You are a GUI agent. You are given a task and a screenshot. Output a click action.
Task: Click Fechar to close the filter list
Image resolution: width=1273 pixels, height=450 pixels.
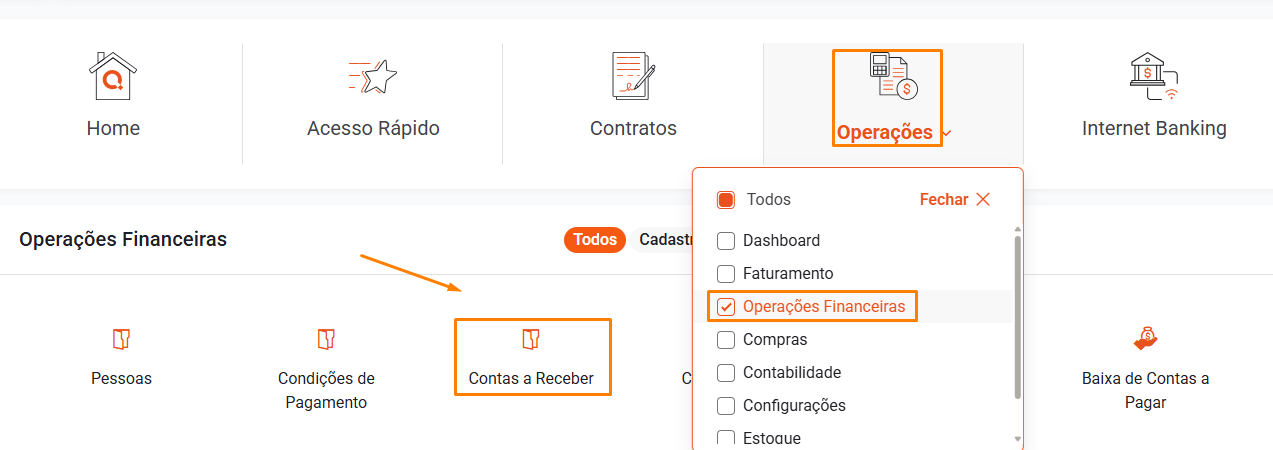click(x=954, y=200)
